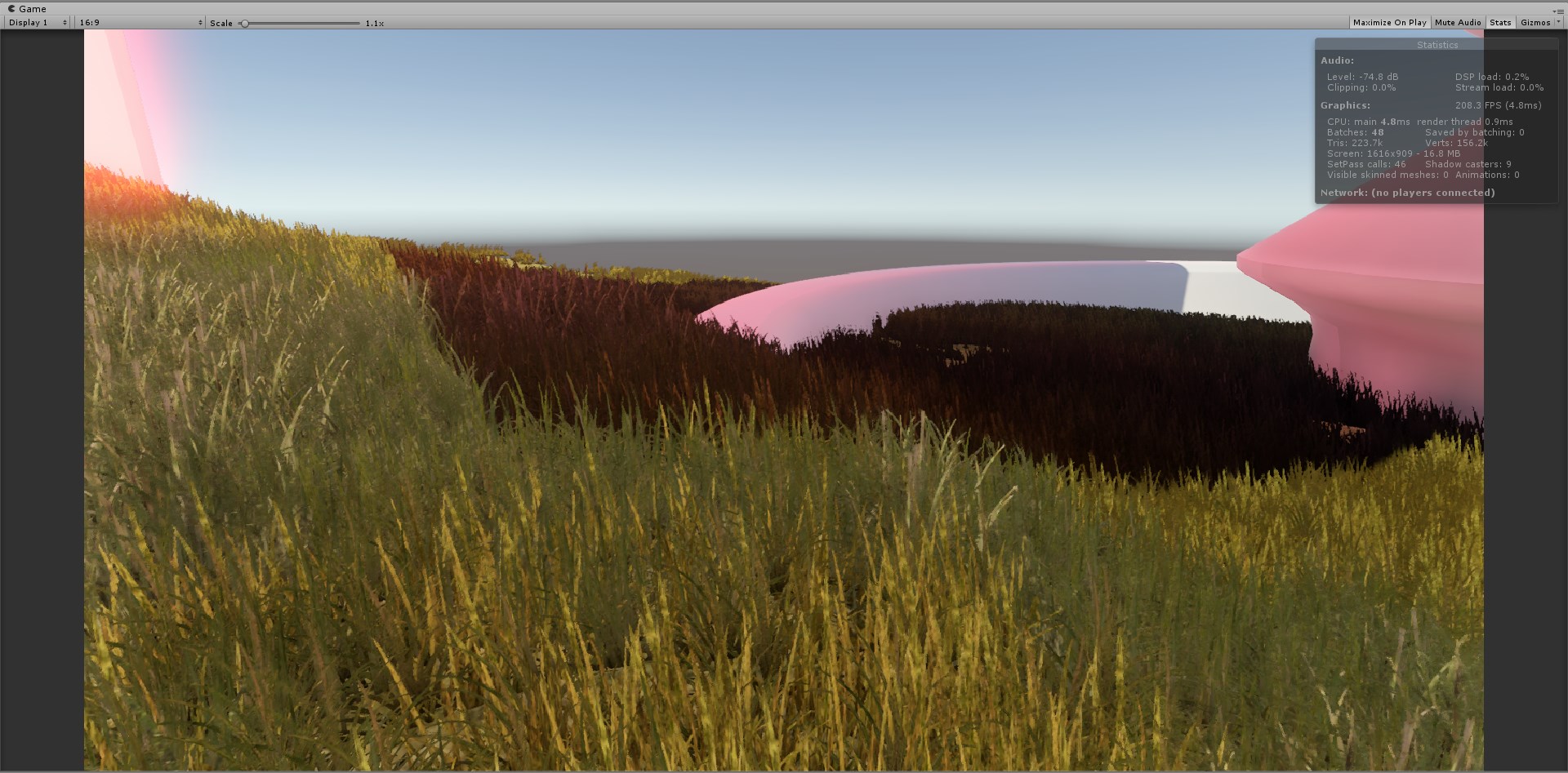Click the 208.3 FPS readout

[x=1498, y=105]
